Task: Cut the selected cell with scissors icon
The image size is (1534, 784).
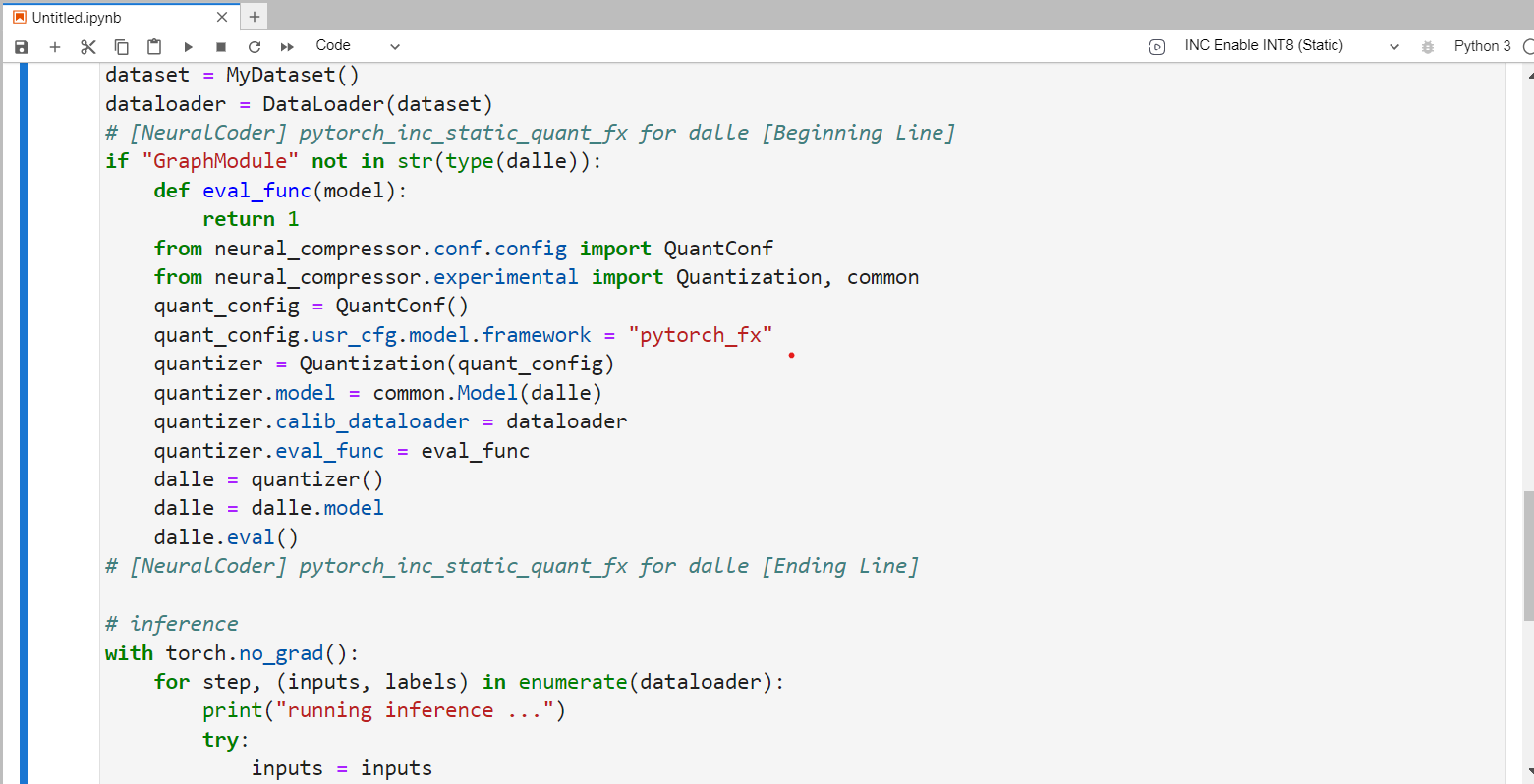Action: pos(88,46)
